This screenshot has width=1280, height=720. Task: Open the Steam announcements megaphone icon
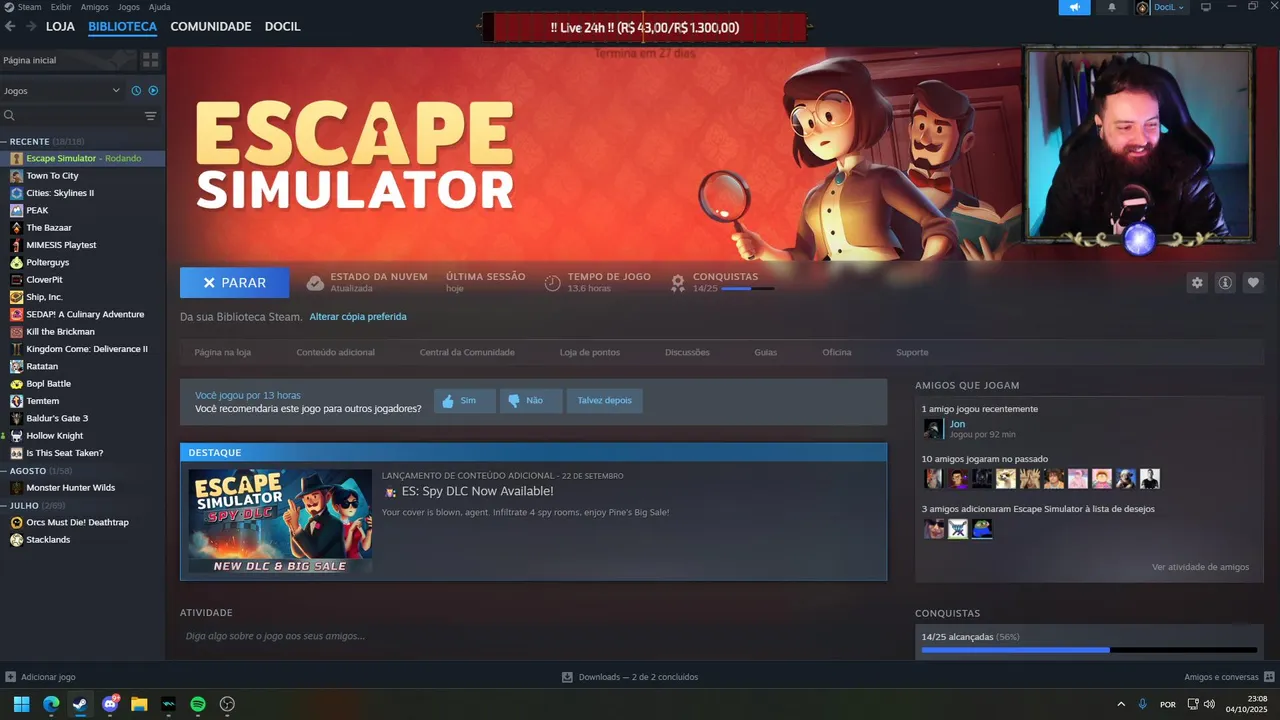pos(1075,7)
